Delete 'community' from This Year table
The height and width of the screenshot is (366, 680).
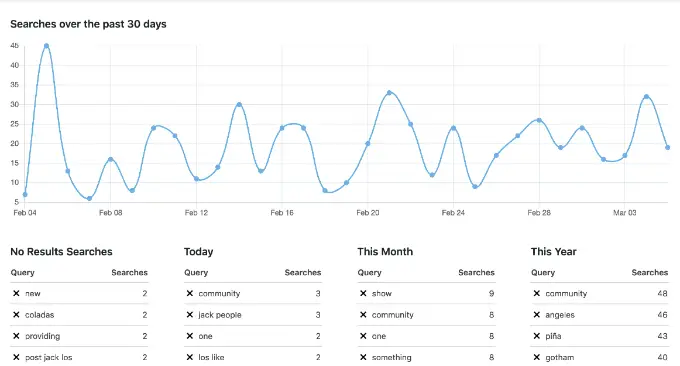(x=536, y=293)
